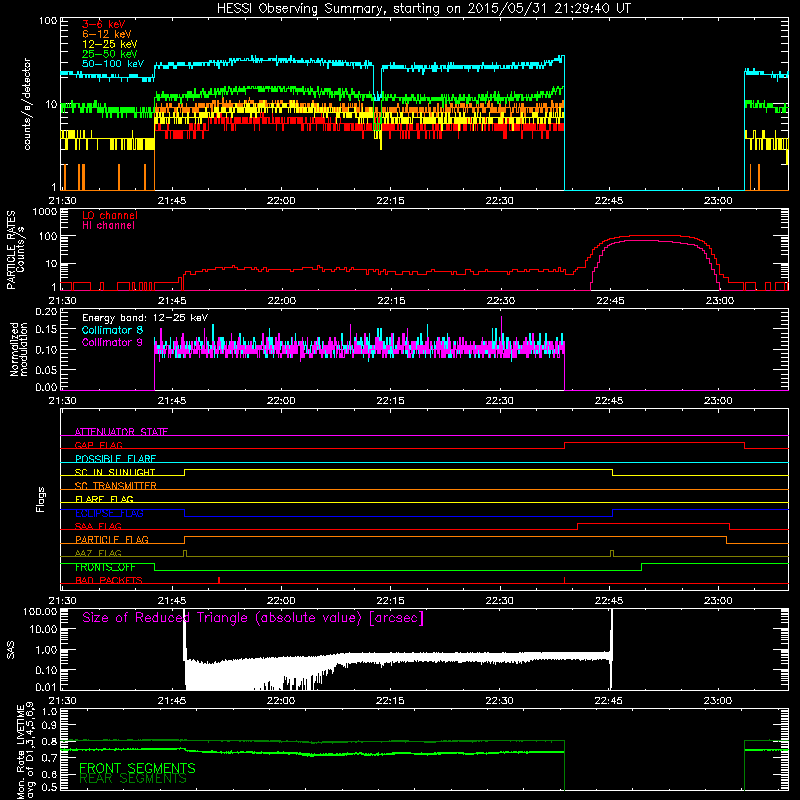This screenshot has height=800, width=800.
Task: Click the BAD_PACKETS flag label
Action: [109, 581]
